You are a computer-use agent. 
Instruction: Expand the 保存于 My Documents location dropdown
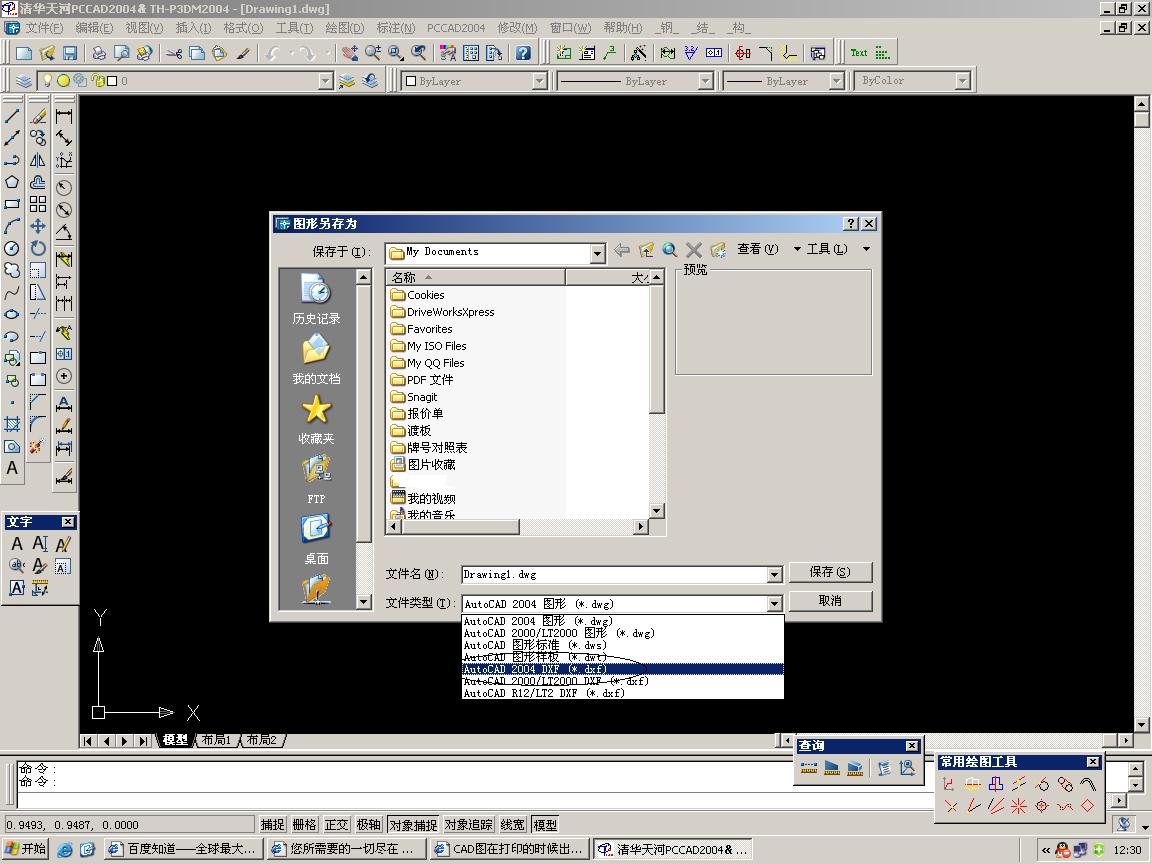pos(598,253)
